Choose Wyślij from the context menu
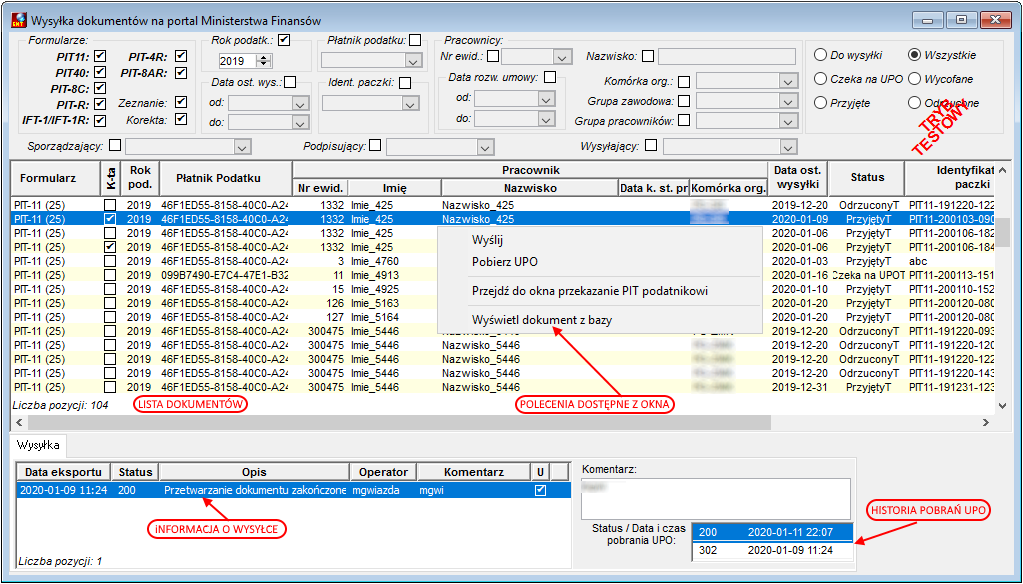 pos(599,240)
